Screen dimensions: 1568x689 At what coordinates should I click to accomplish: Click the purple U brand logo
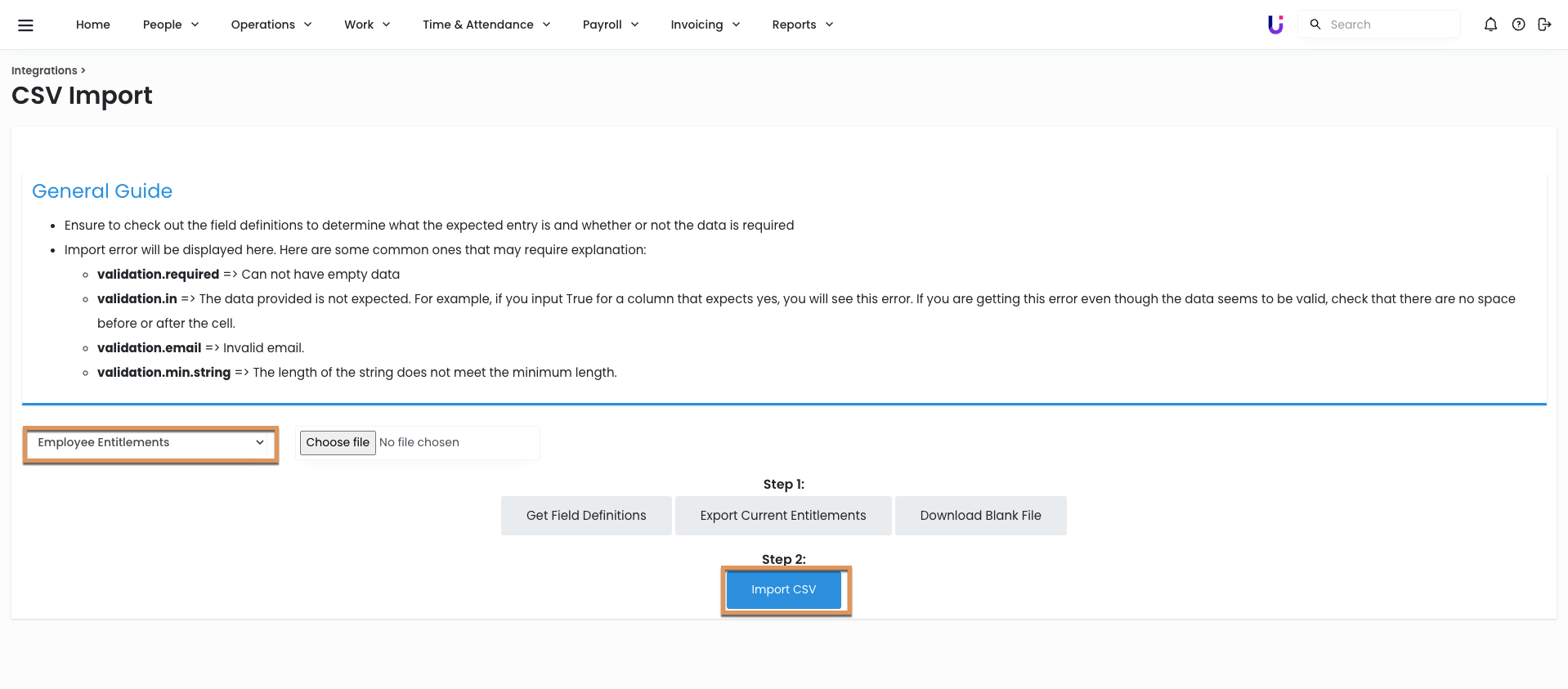tap(1275, 25)
